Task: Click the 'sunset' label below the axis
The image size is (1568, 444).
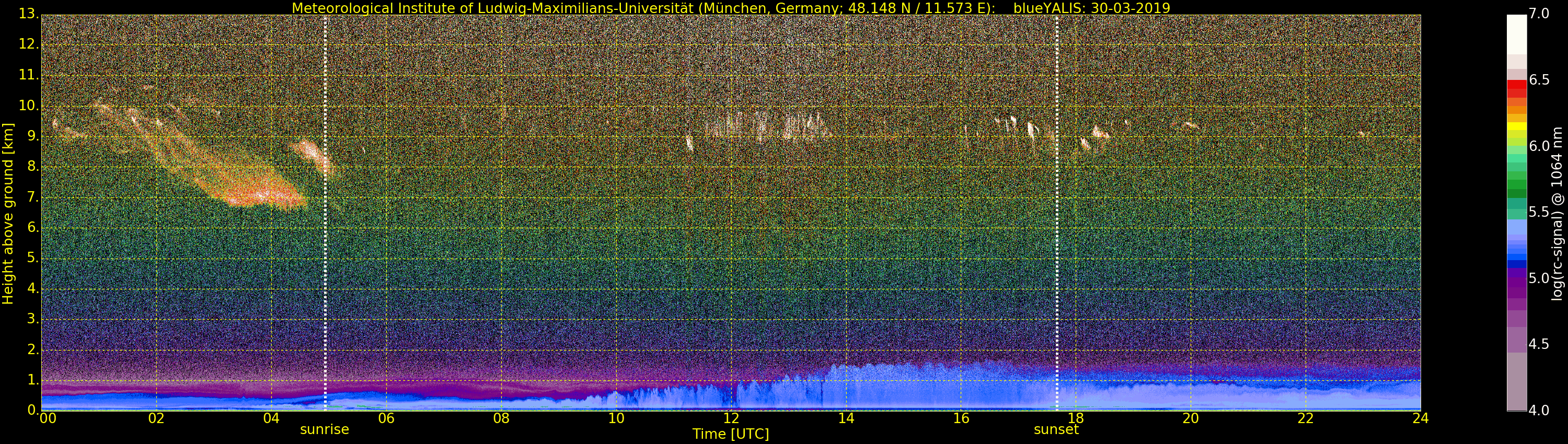Action: [x=1056, y=429]
